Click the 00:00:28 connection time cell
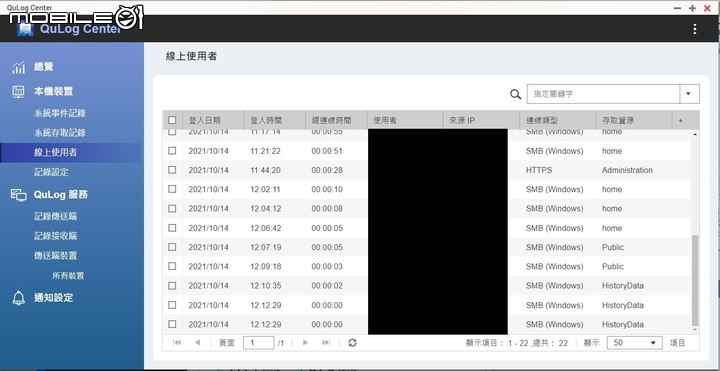 (327, 170)
